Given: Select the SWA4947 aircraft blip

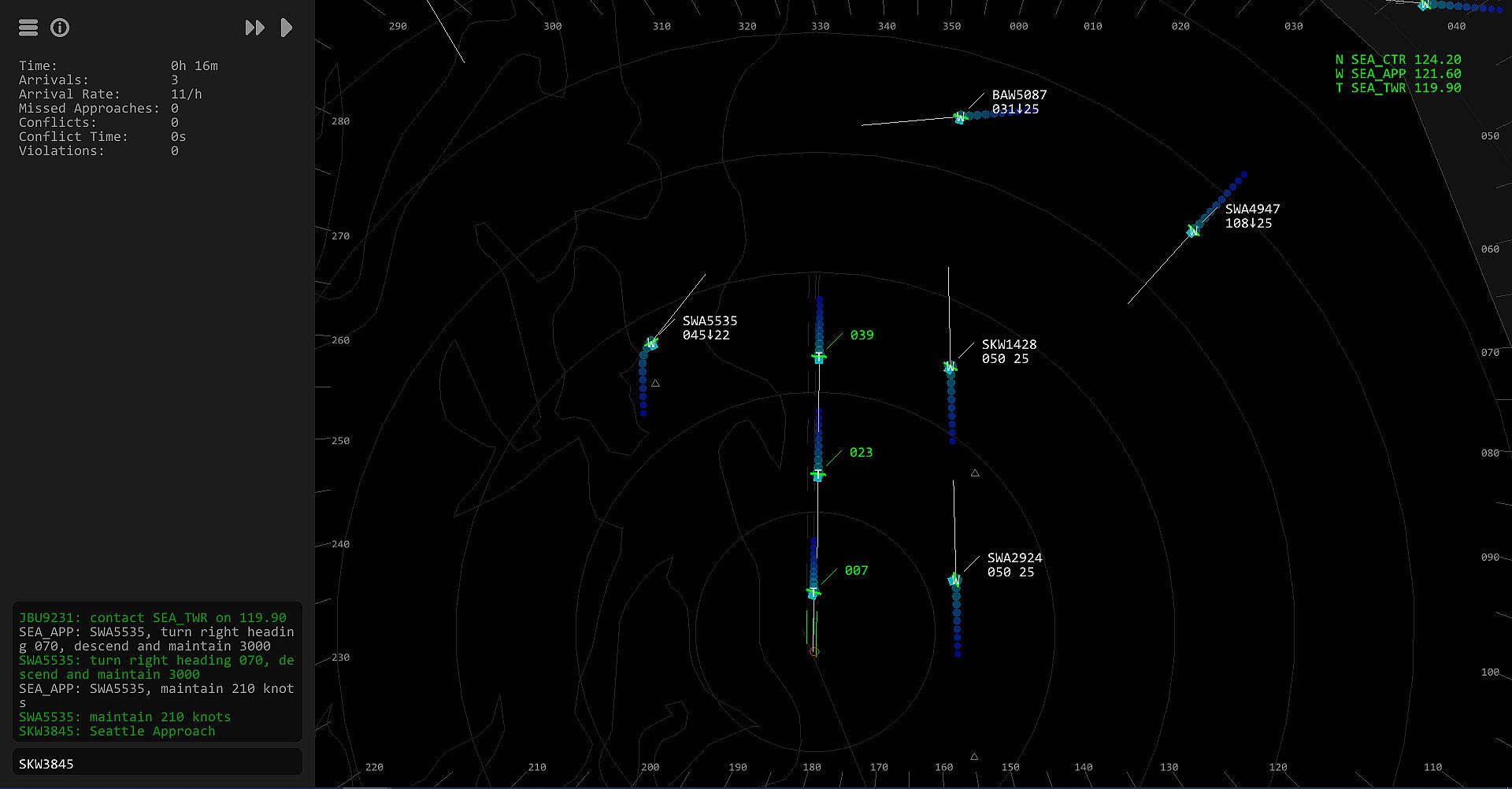Looking at the screenshot, I should tap(1193, 231).
